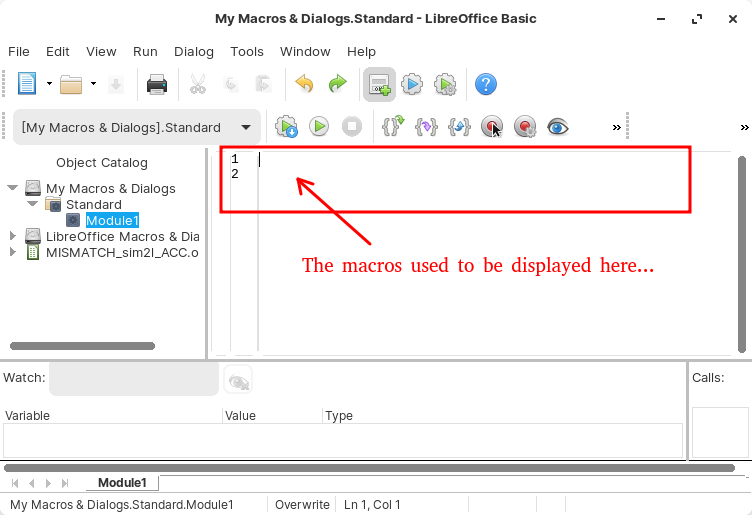
Task: Switch to the Module1 tab at bottom
Action: (x=121, y=483)
